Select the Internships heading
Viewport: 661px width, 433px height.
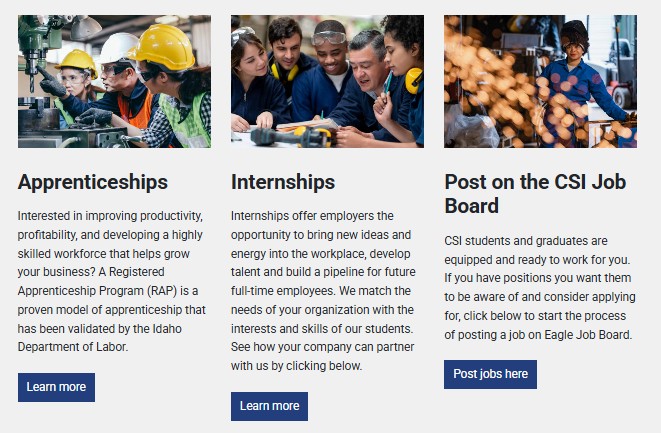(283, 182)
